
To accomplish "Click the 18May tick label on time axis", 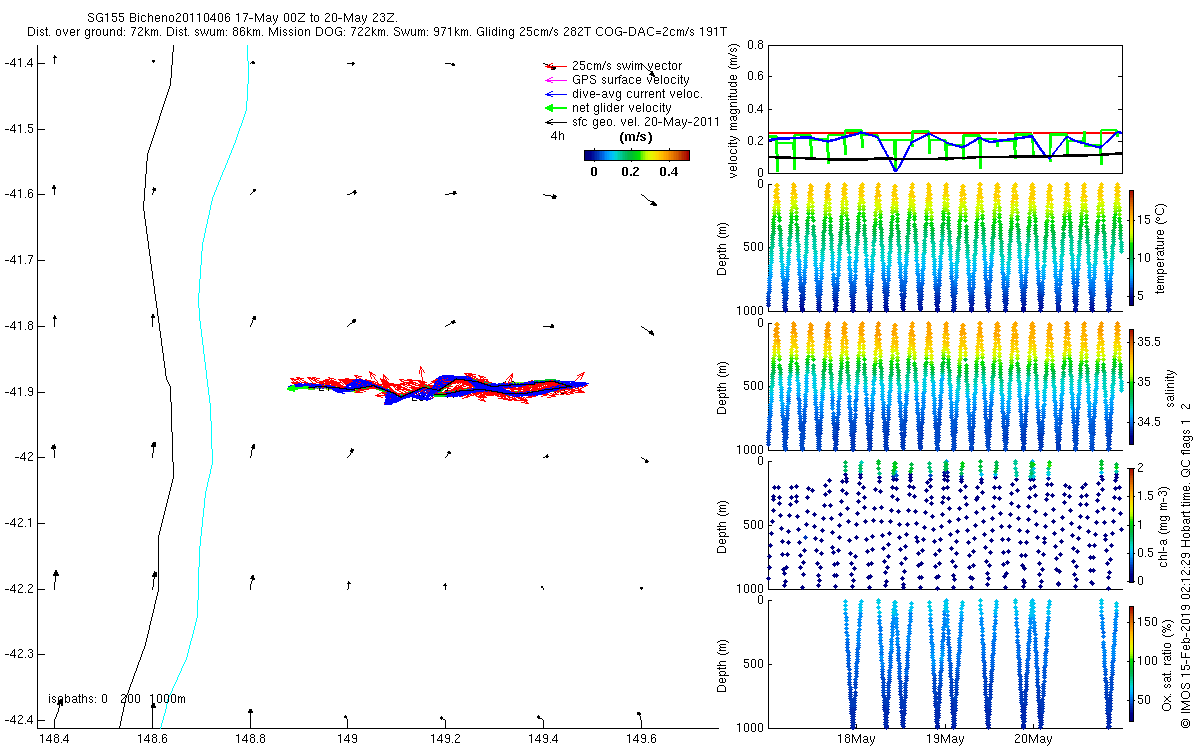I will click(x=856, y=740).
